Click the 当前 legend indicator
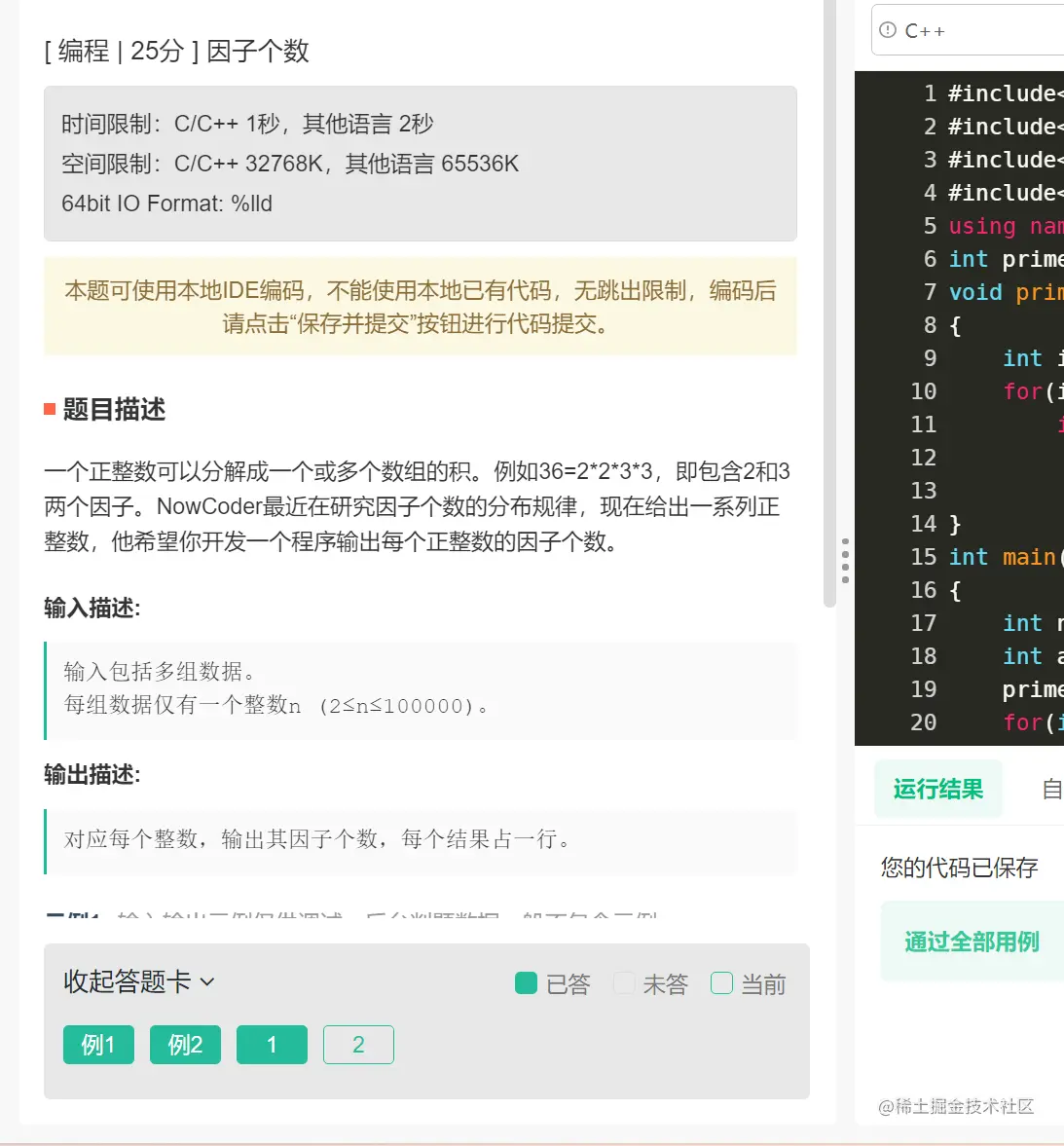Image resolution: width=1064 pixels, height=1146 pixels. [x=722, y=983]
